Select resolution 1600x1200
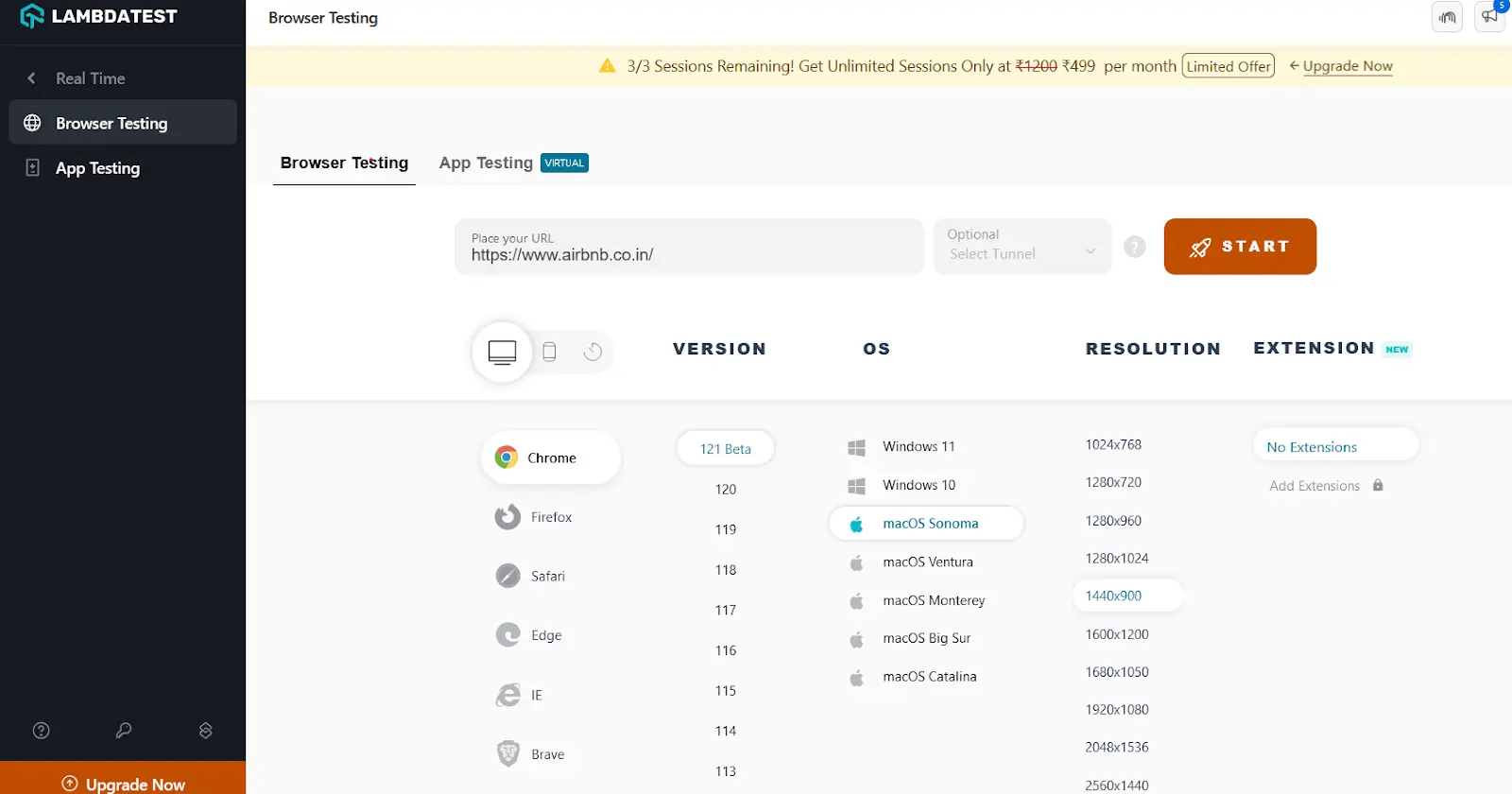The image size is (1512, 794). pyautogui.click(x=1117, y=634)
